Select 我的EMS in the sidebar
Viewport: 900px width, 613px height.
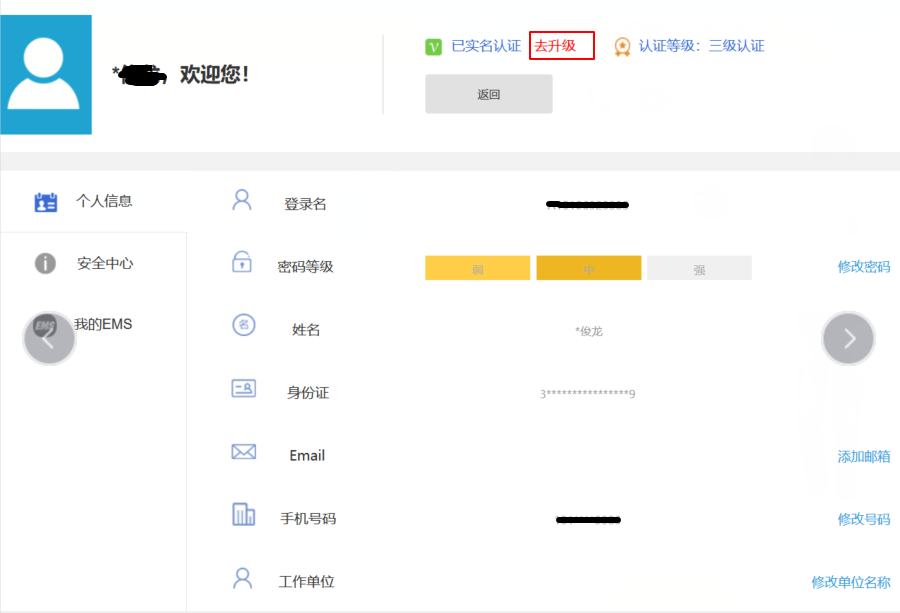click(102, 325)
